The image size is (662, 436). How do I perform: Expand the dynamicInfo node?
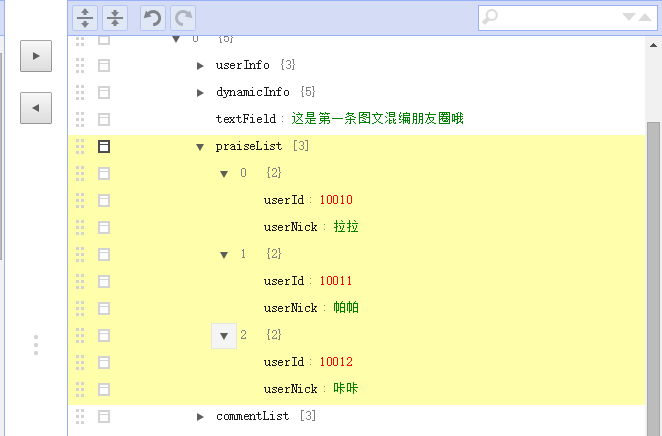[x=200, y=93]
